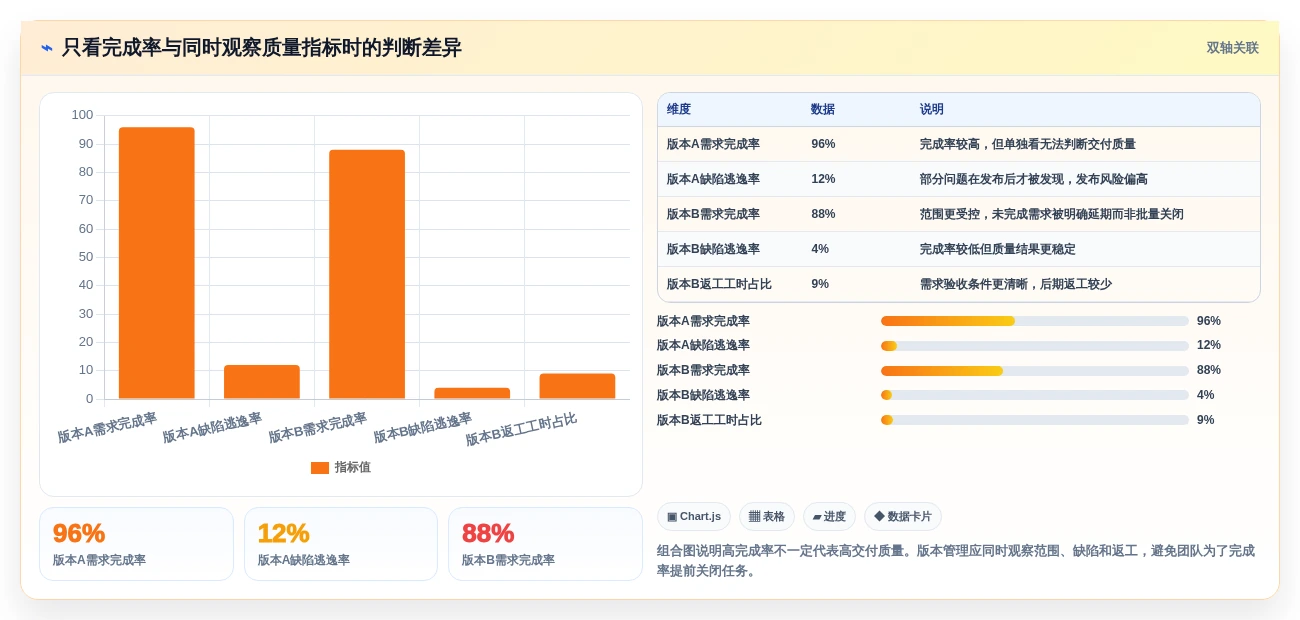Click y-axis label 50 on chart

(86, 257)
